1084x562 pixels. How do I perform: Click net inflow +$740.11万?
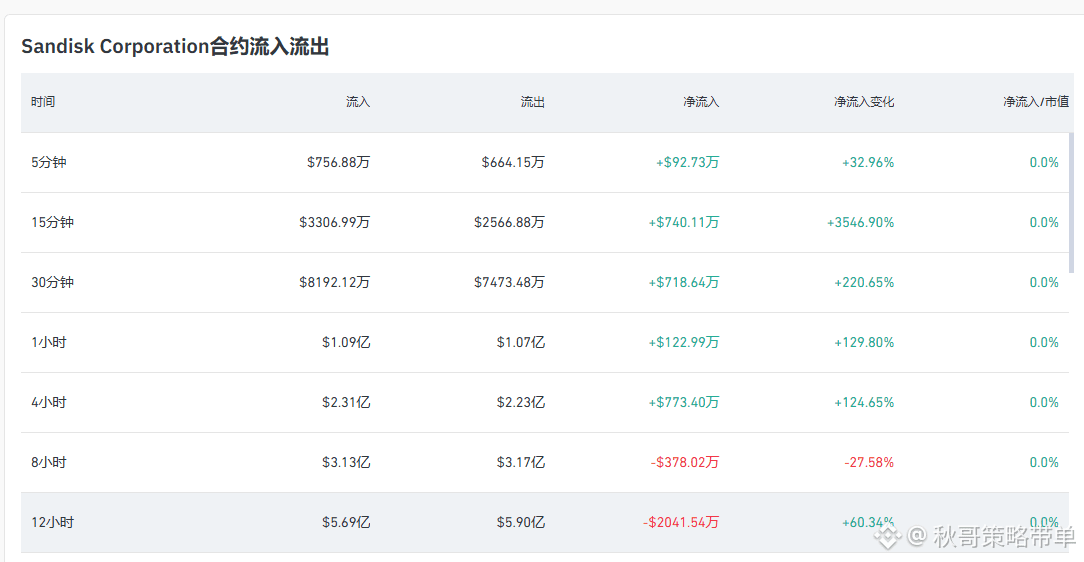pyautogui.click(x=684, y=223)
